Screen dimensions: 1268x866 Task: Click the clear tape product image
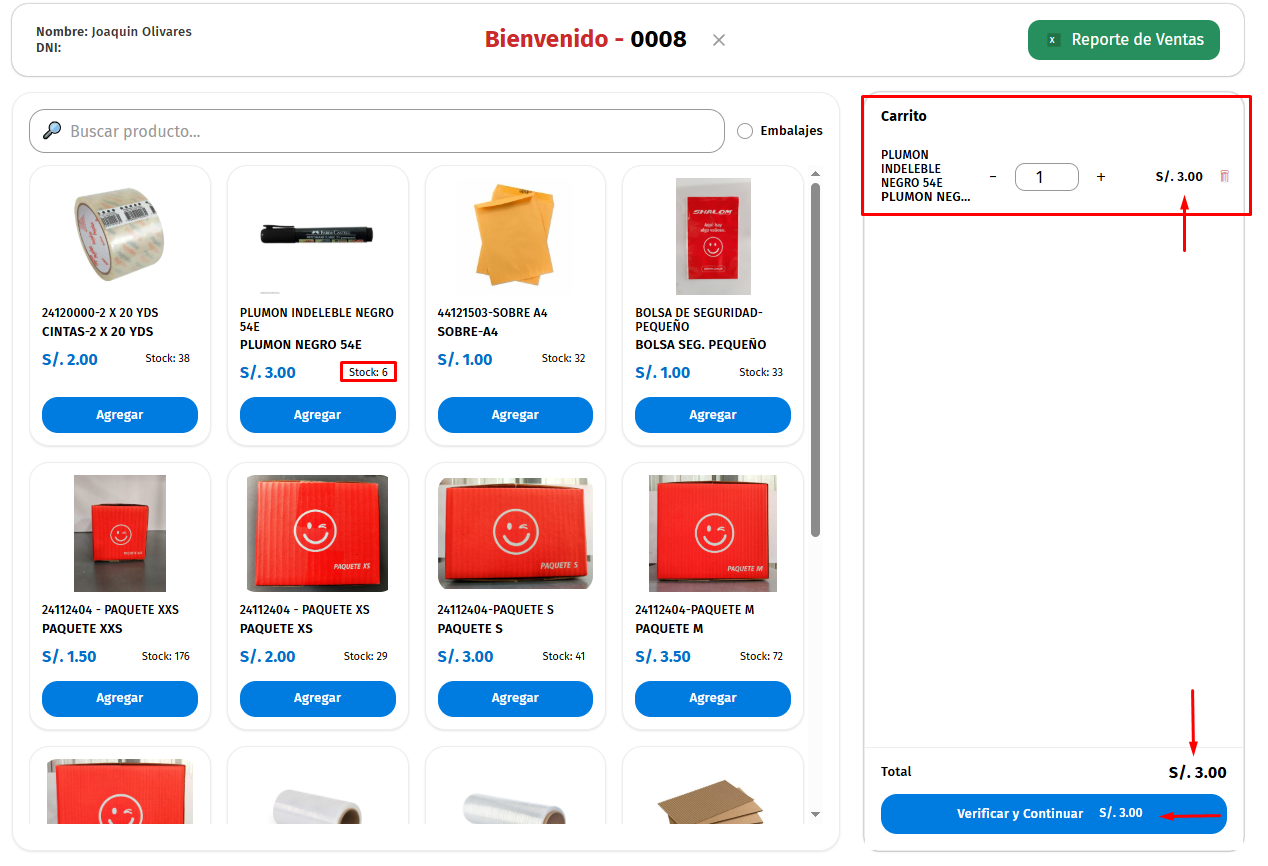pyautogui.click(x=119, y=236)
